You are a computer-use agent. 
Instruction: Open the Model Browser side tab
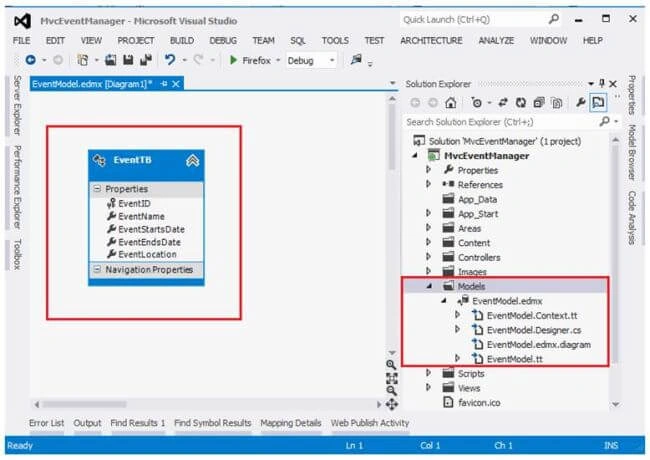(x=632, y=152)
